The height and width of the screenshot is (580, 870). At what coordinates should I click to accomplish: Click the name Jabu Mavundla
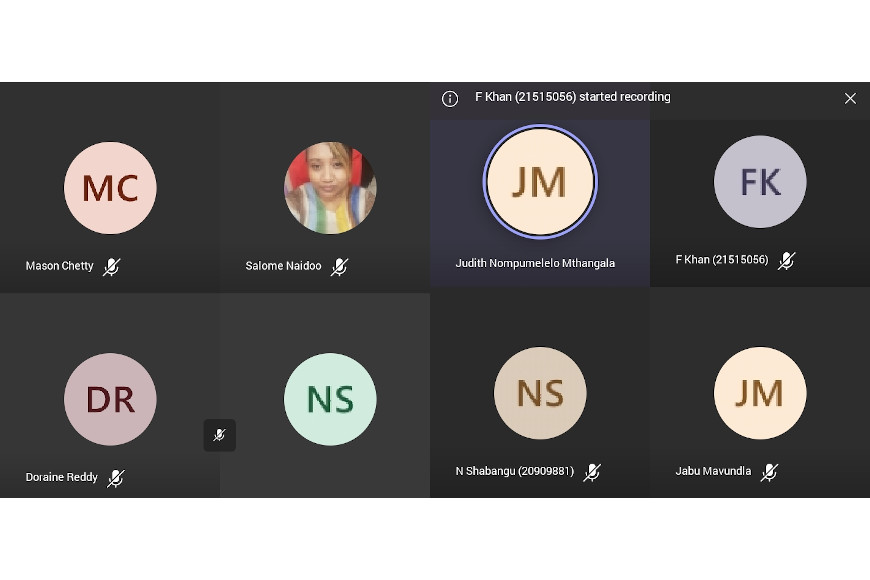[713, 471]
